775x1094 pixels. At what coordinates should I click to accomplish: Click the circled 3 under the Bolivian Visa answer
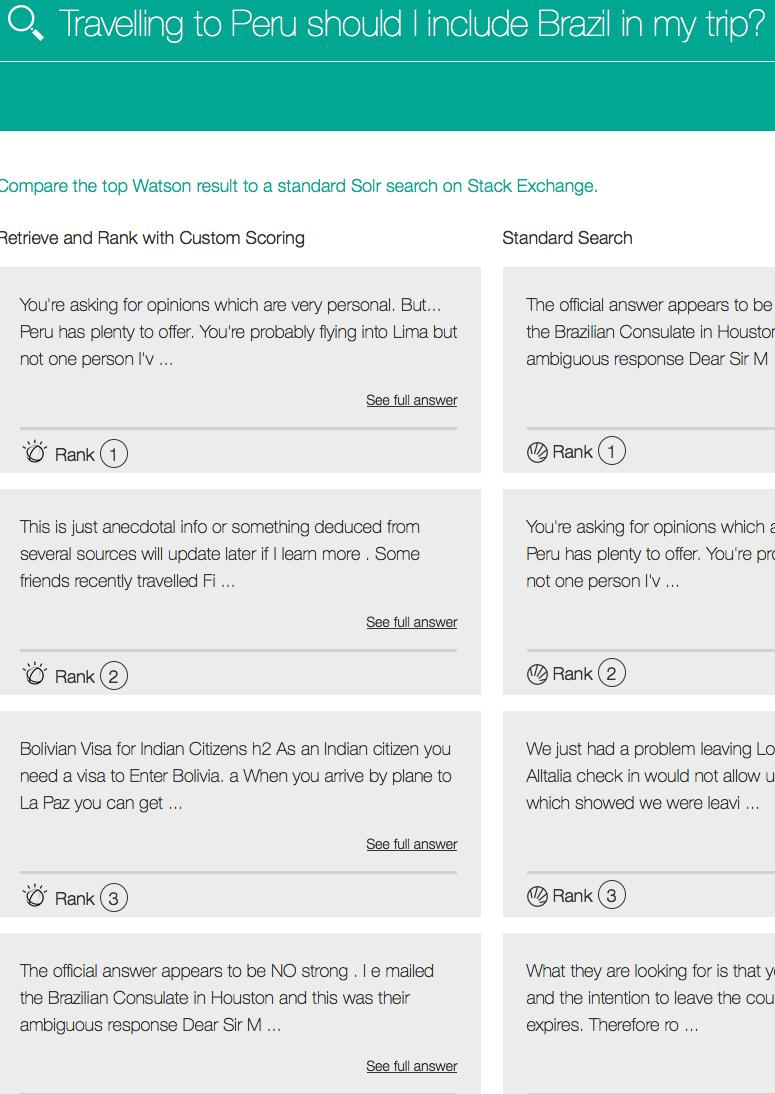point(114,898)
